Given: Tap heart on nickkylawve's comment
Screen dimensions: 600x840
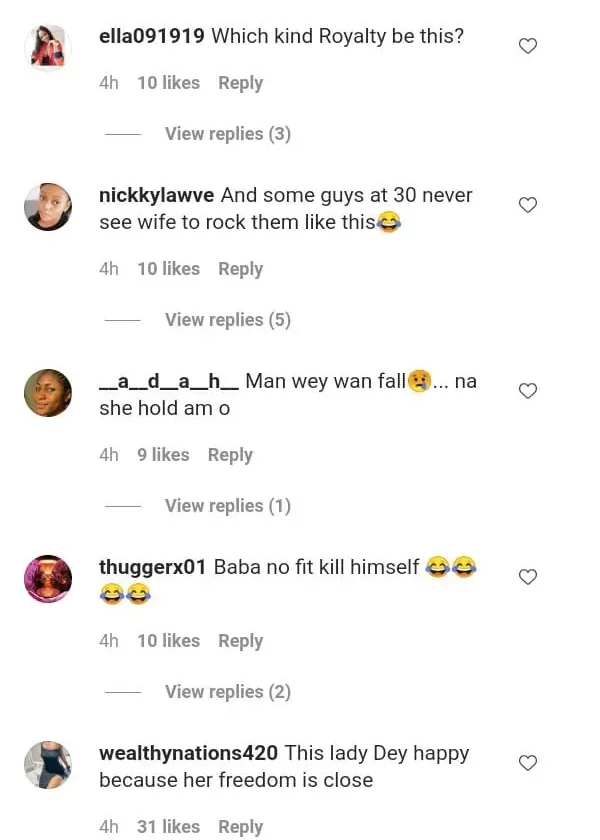Looking at the screenshot, I should point(528,205).
